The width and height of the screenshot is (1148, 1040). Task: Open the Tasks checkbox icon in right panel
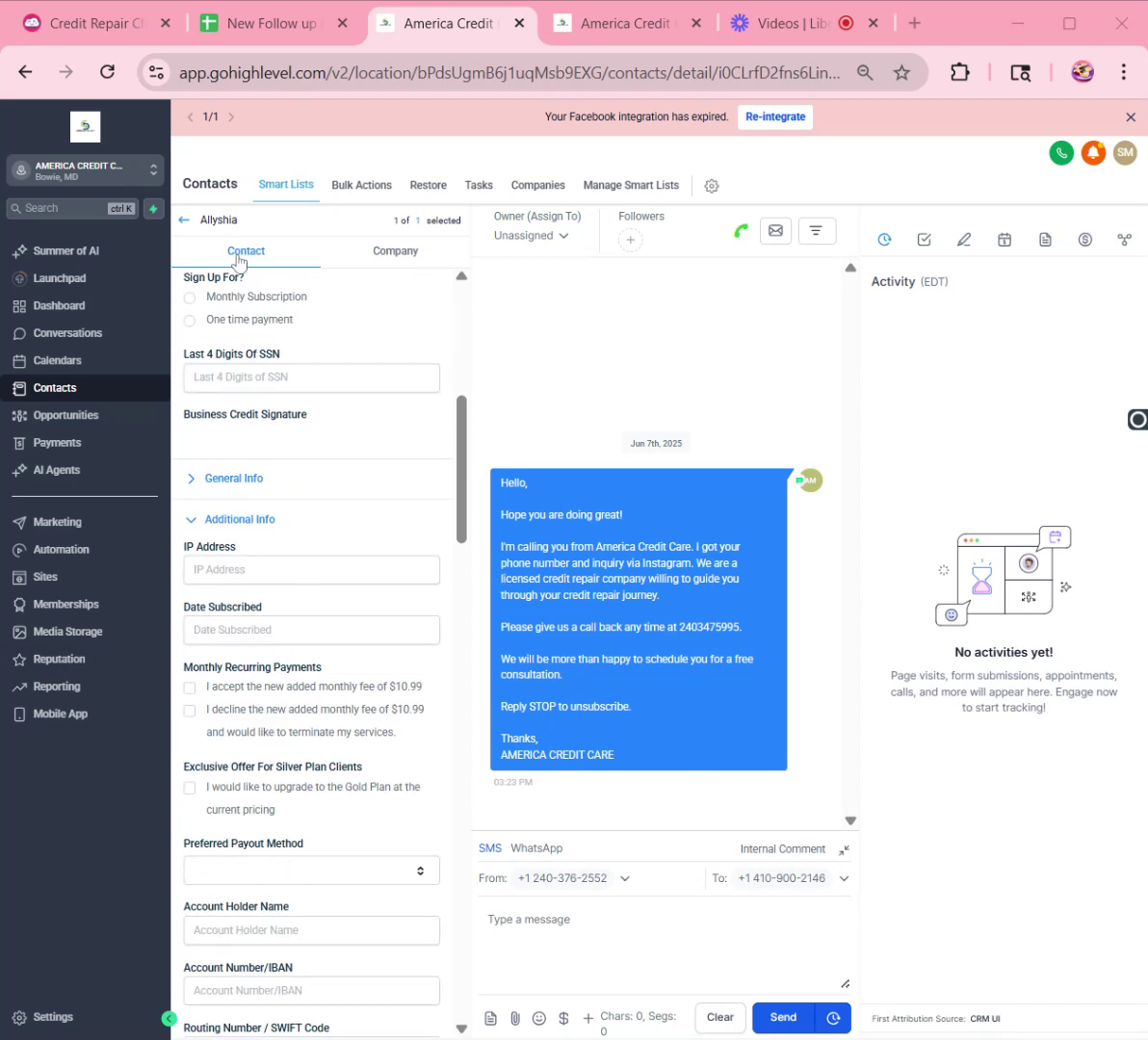point(924,240)
